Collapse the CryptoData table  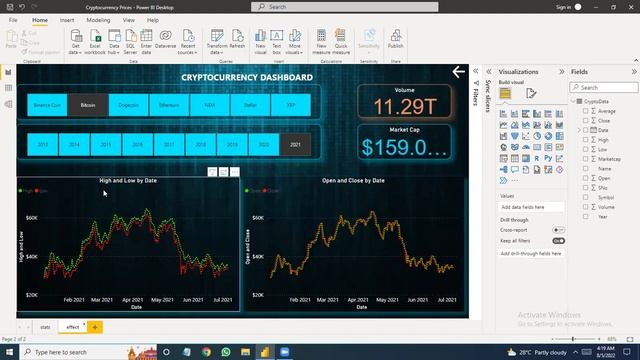[x=573, y=101]
